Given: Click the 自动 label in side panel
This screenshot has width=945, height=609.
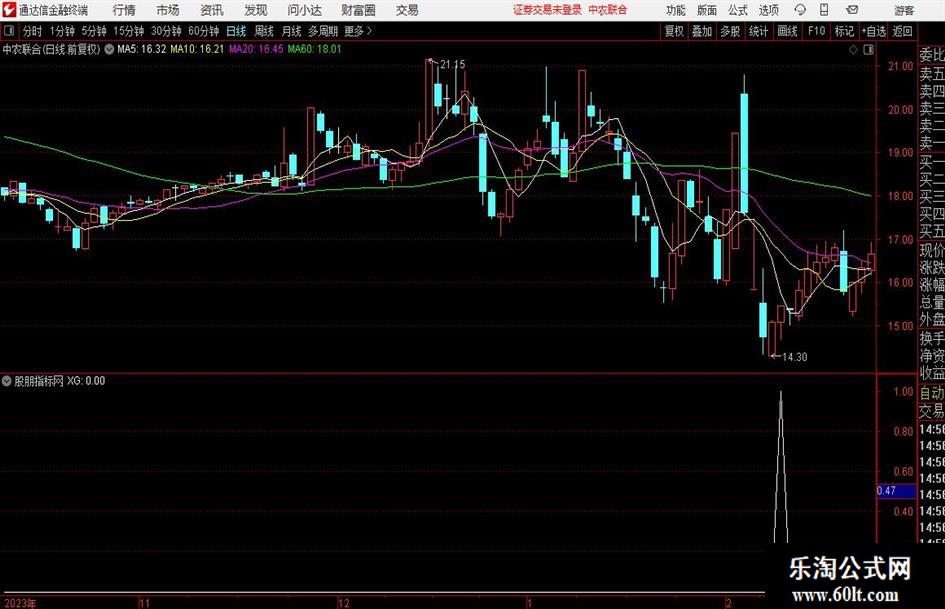Looking at the screenshot, I should click(932, 393).
